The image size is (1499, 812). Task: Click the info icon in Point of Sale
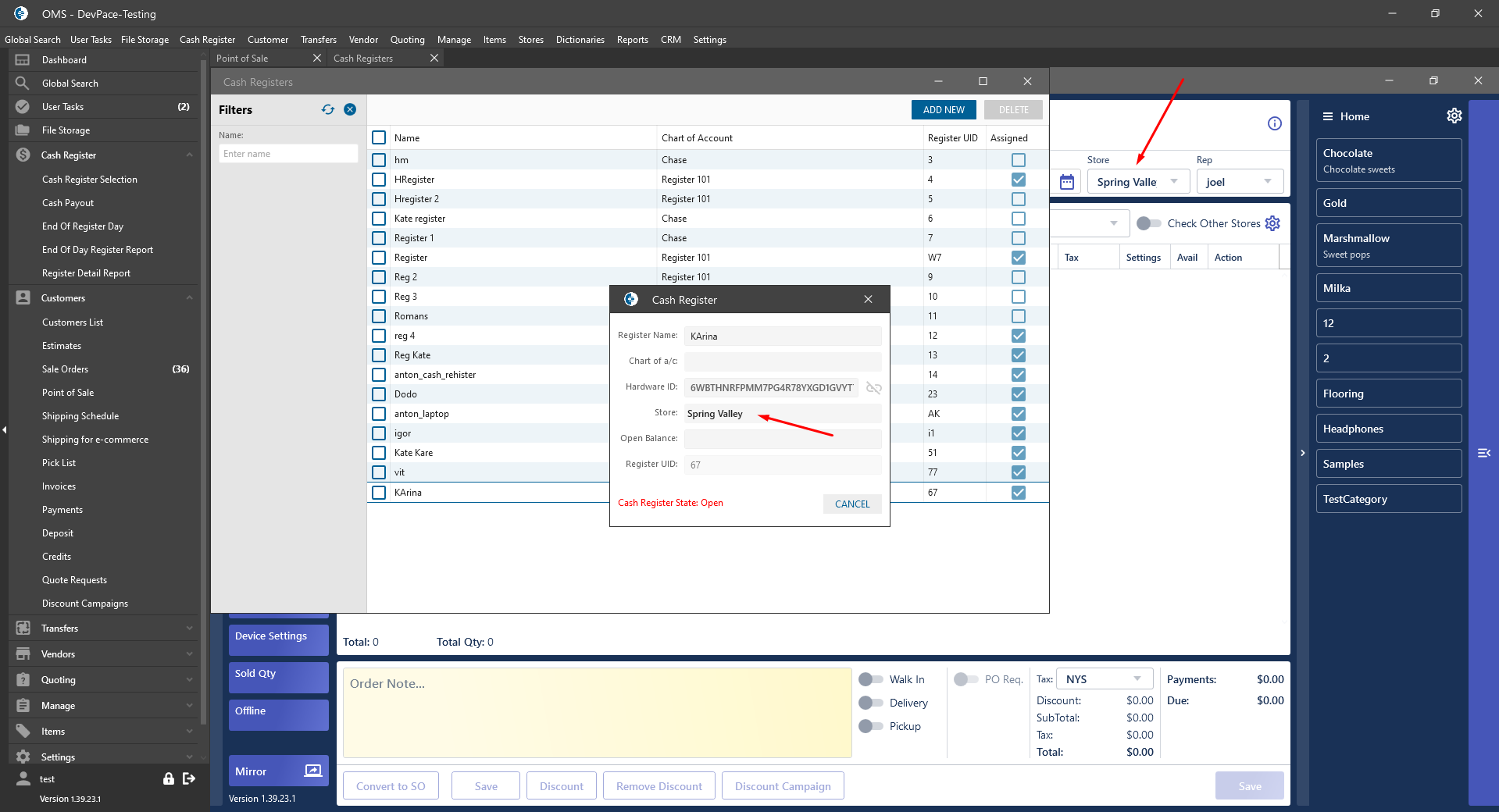(x=1274, y=123)
